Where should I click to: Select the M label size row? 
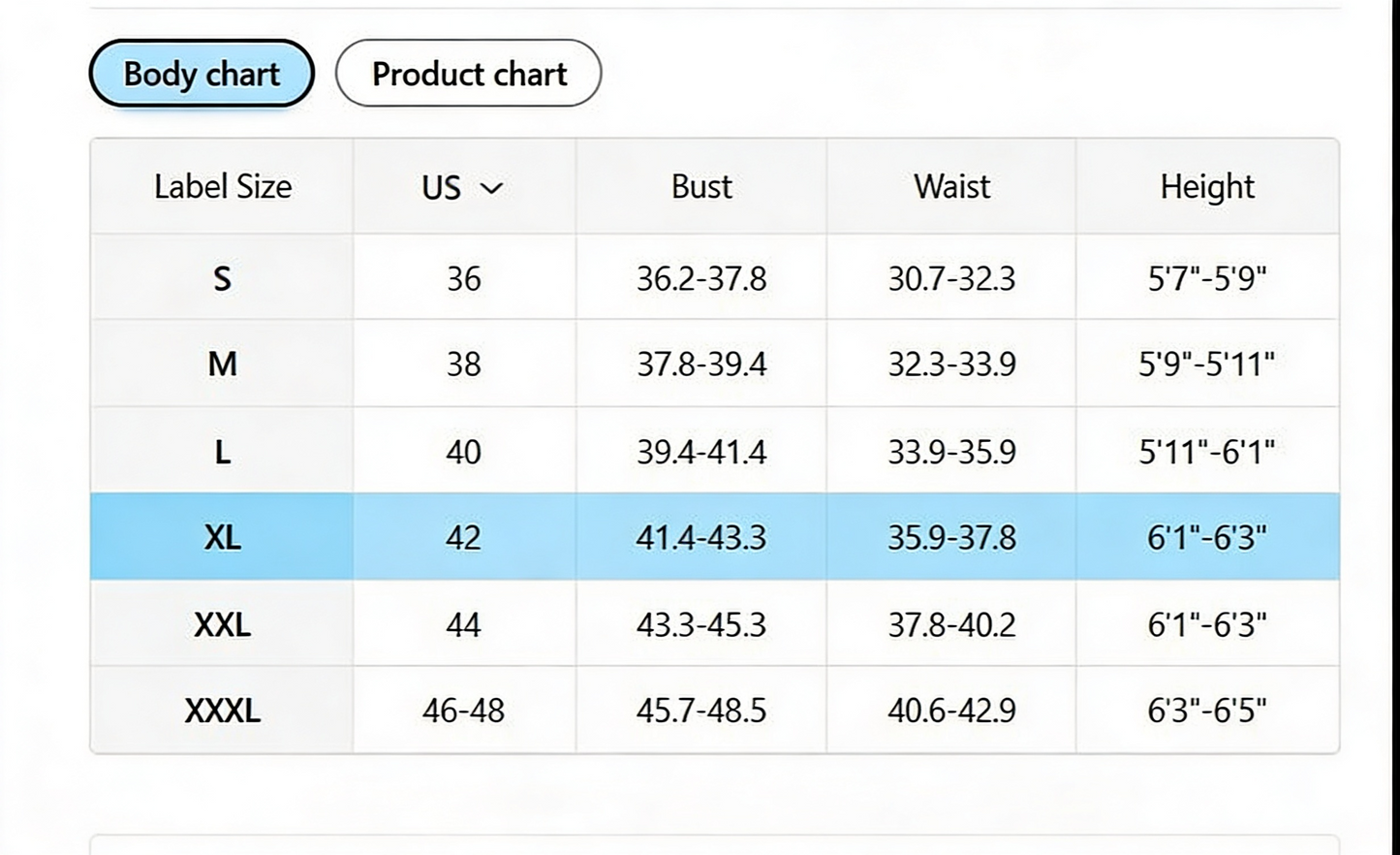pos(715,364)
